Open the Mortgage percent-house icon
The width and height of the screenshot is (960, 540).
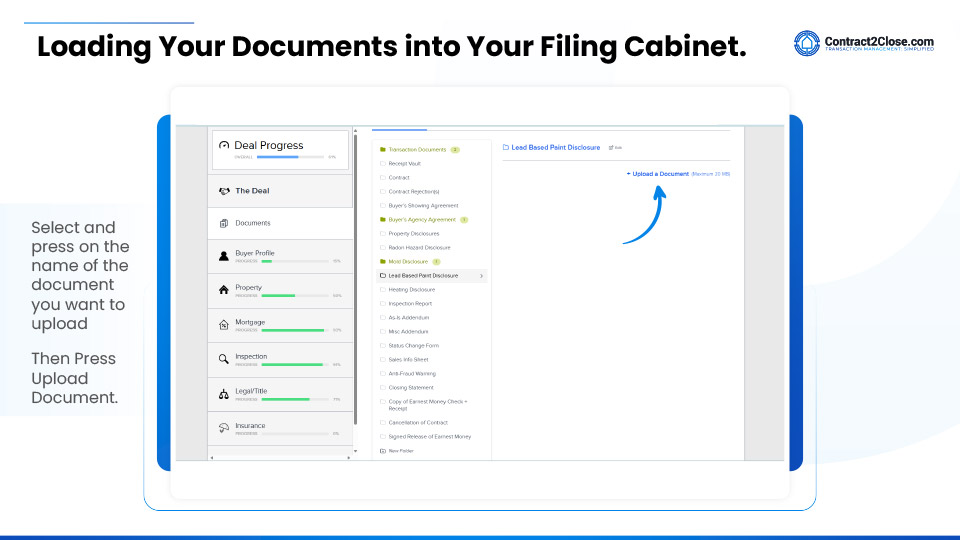tap(224, 325)
